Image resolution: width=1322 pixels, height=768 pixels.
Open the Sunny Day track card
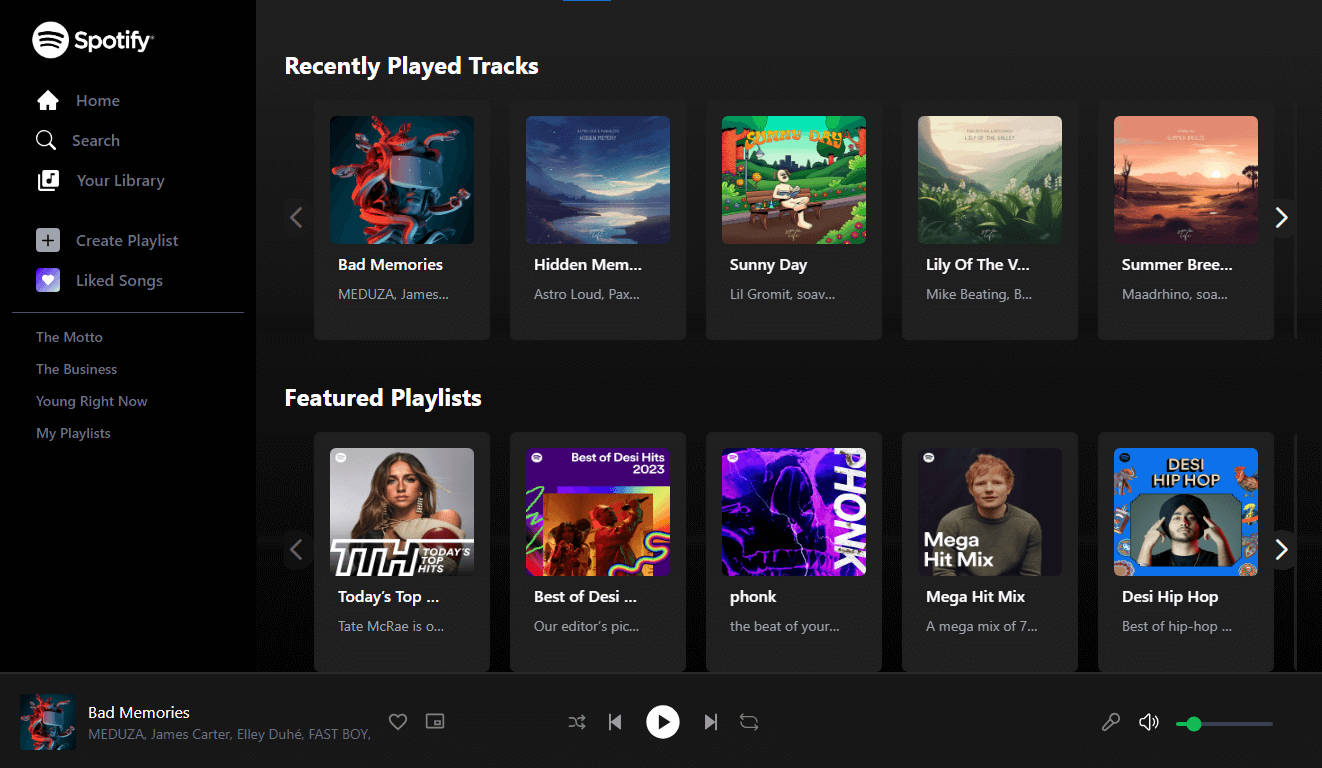[794, 219]
